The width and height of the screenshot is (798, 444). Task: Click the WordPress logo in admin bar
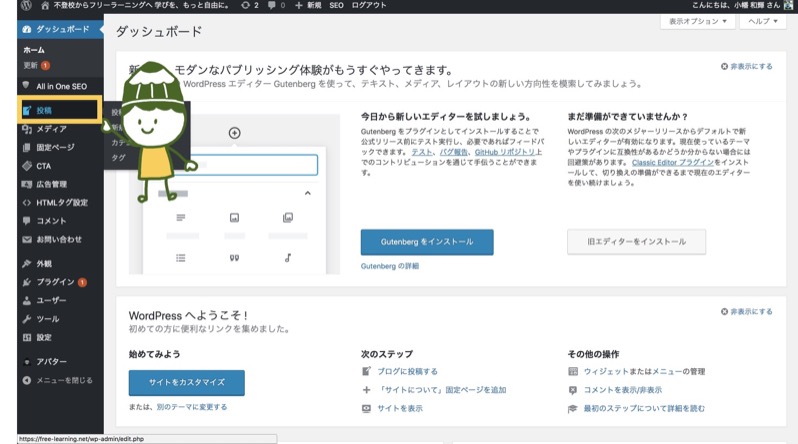26,5
